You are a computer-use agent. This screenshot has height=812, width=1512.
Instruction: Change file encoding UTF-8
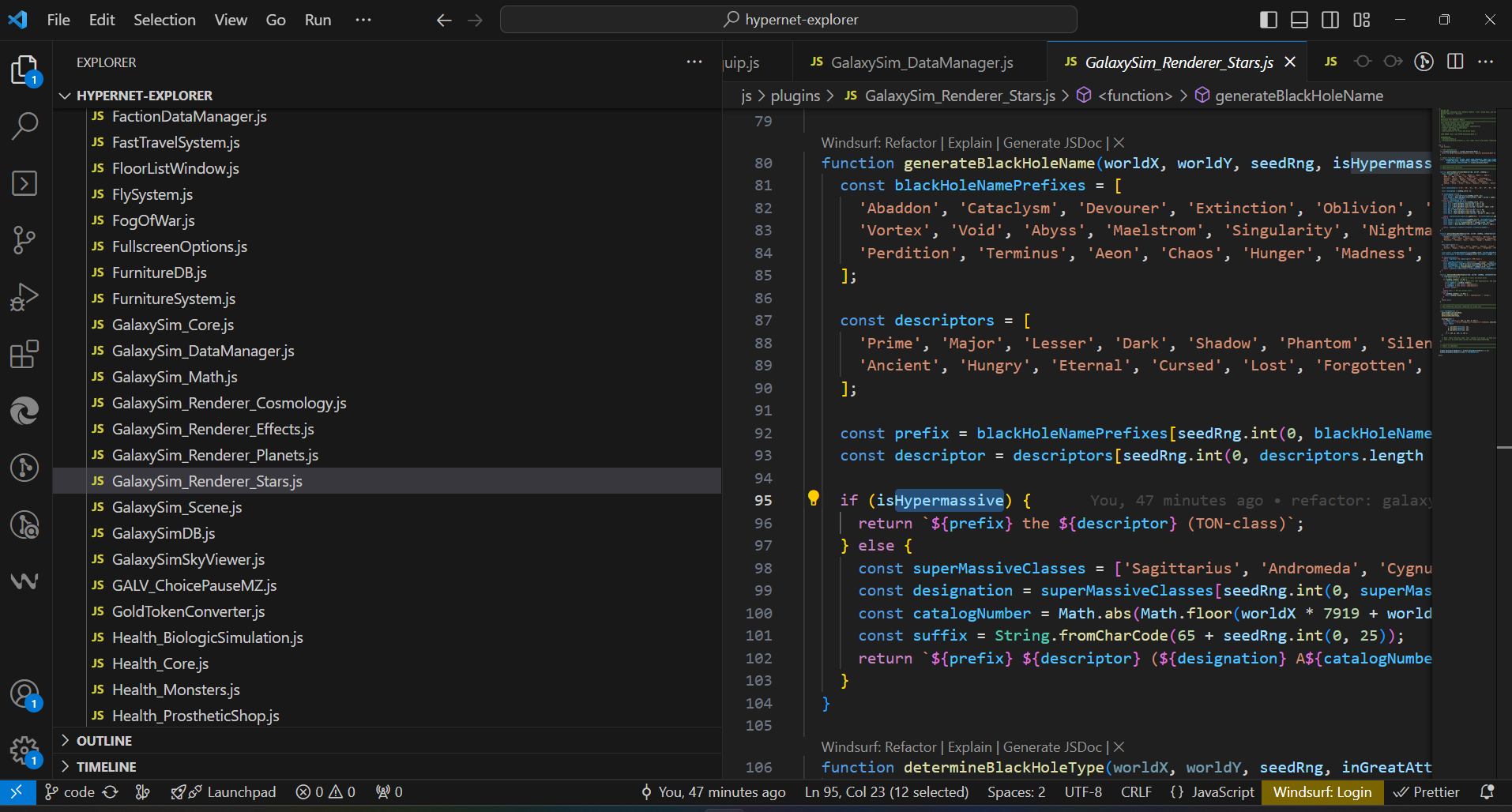tap(1083, 792)
